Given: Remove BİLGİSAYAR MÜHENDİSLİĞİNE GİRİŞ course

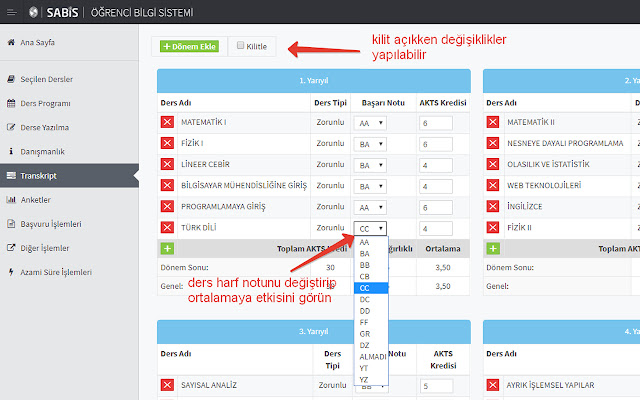Looking at the screenshot, I should click(x=167, y=185).
